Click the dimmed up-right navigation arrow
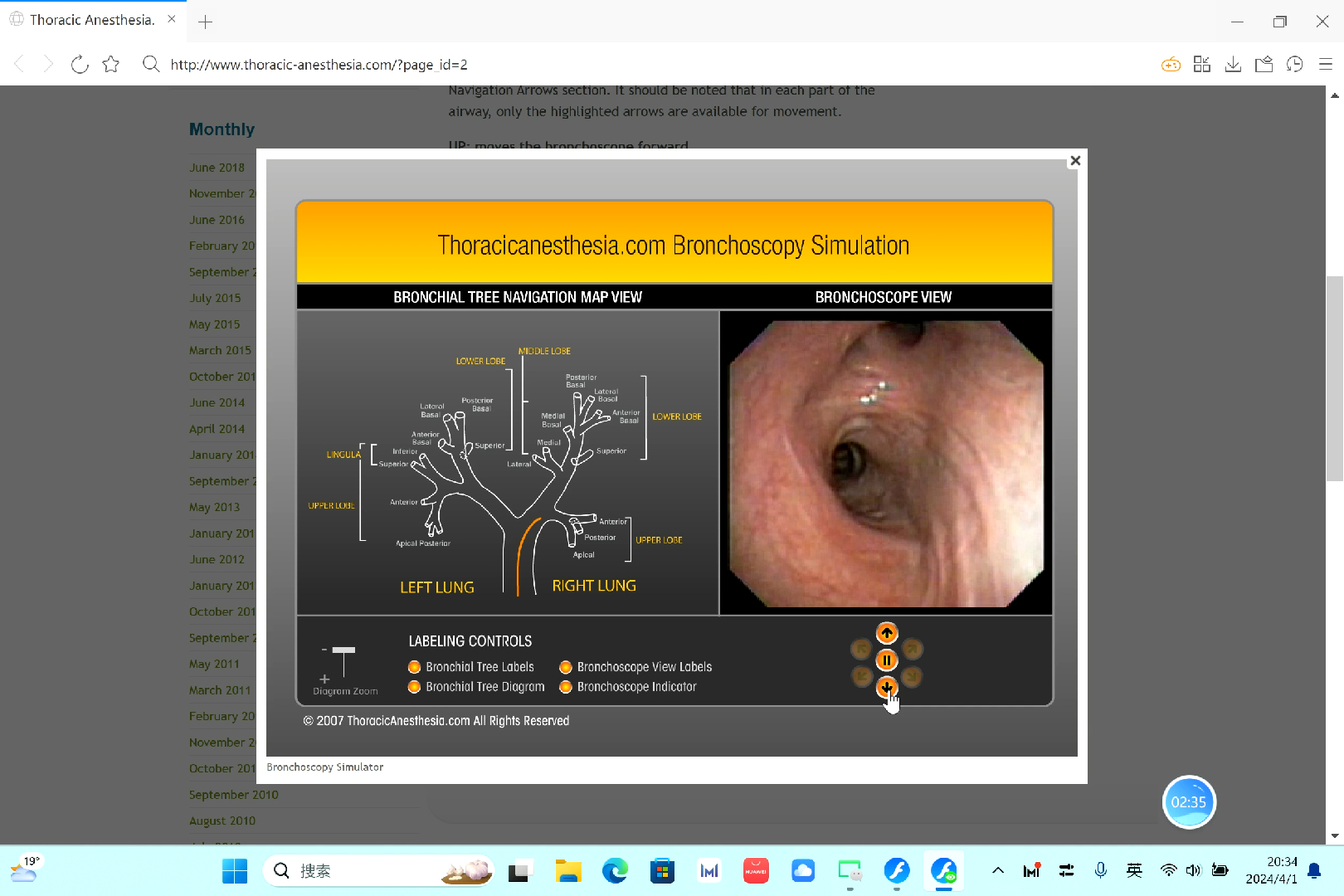The image size is (1344, 896). pos(913,649)
